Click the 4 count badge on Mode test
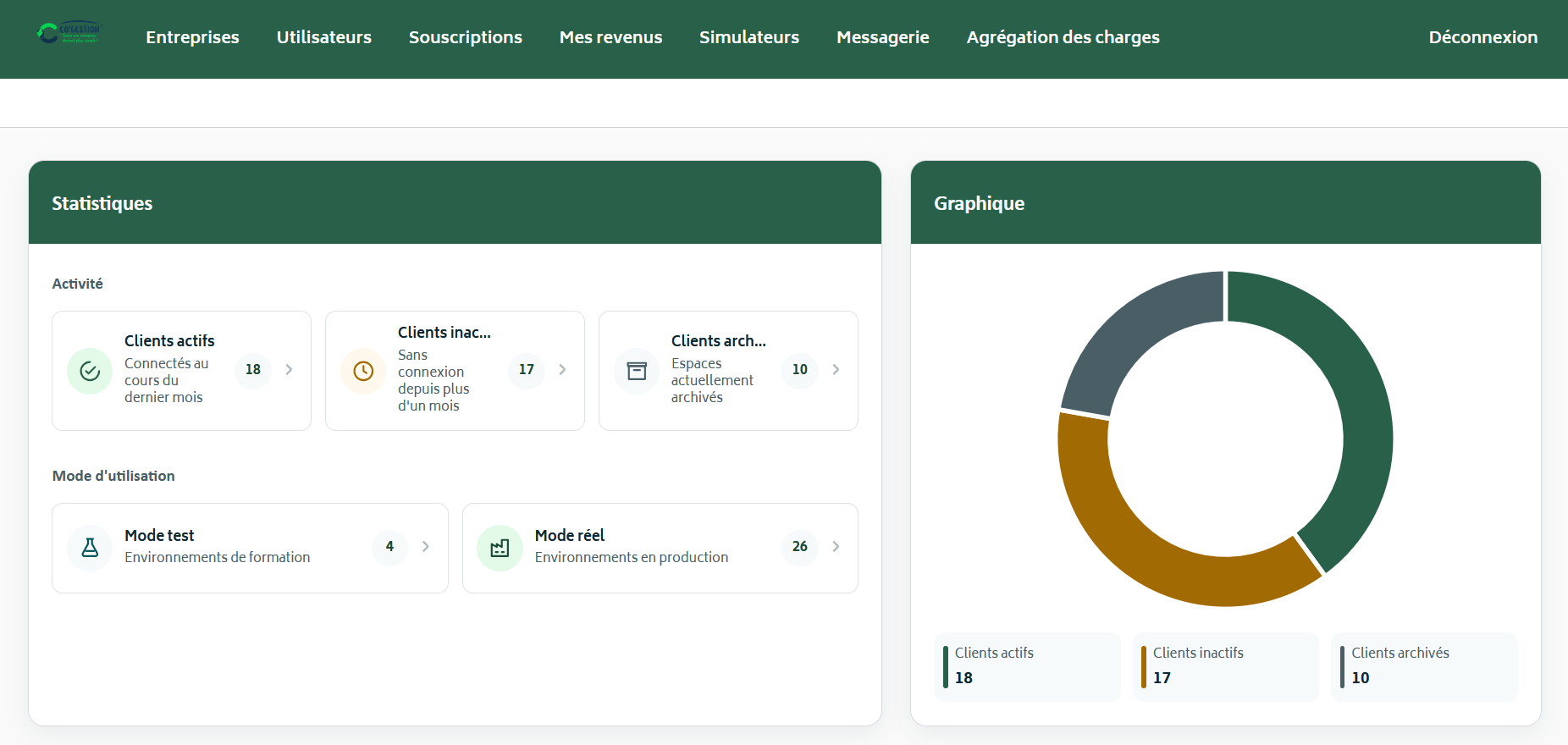 [389, 546]
